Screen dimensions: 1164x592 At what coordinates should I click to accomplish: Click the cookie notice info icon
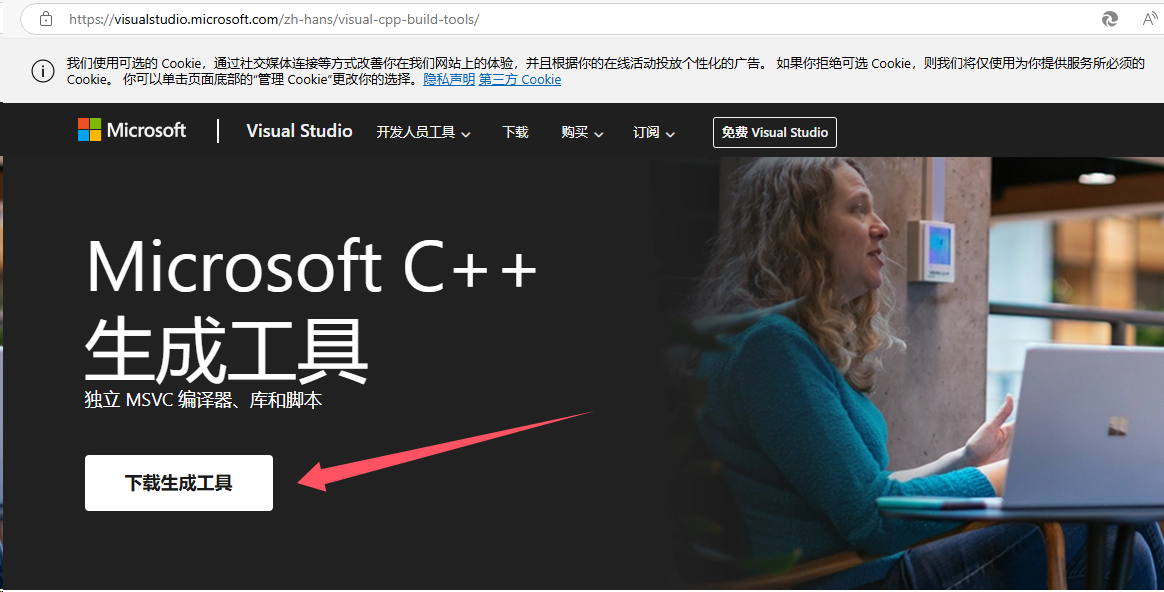[x=43, y=71]
